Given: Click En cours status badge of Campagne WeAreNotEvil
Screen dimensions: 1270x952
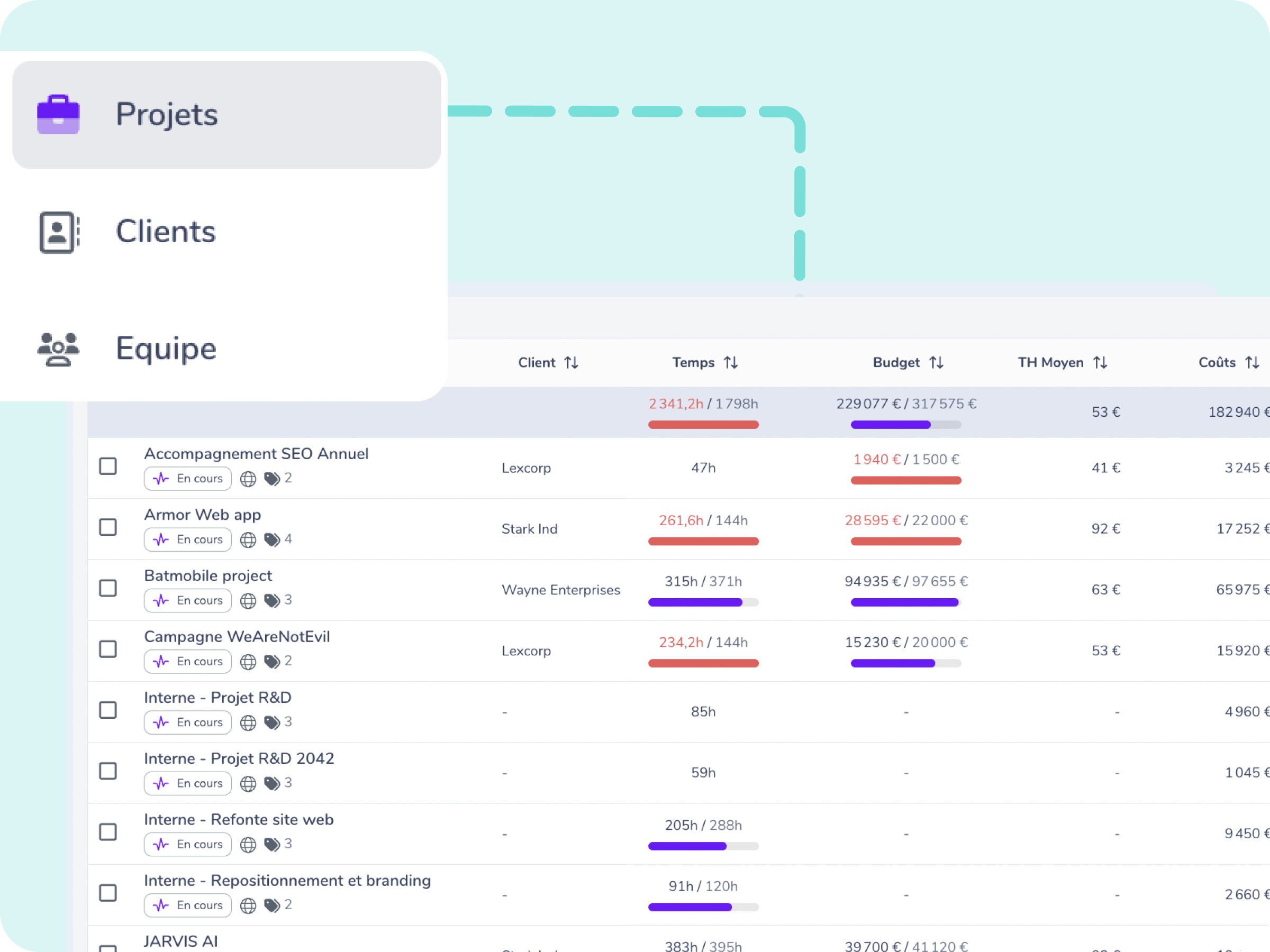Looking at the screenshot, I should coord(188,662).
